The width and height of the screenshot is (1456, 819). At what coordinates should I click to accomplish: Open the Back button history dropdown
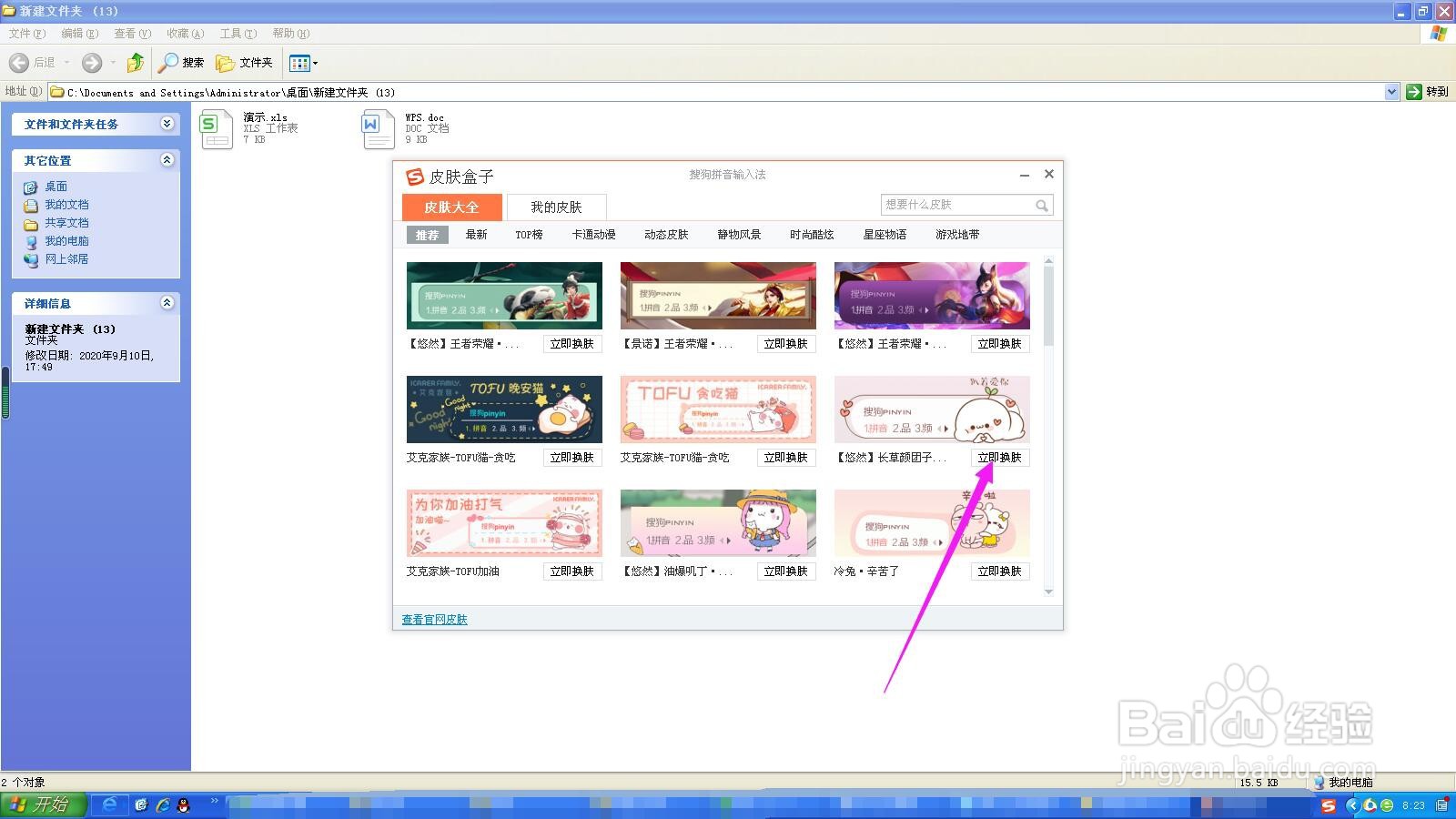(x=66, y=63)
